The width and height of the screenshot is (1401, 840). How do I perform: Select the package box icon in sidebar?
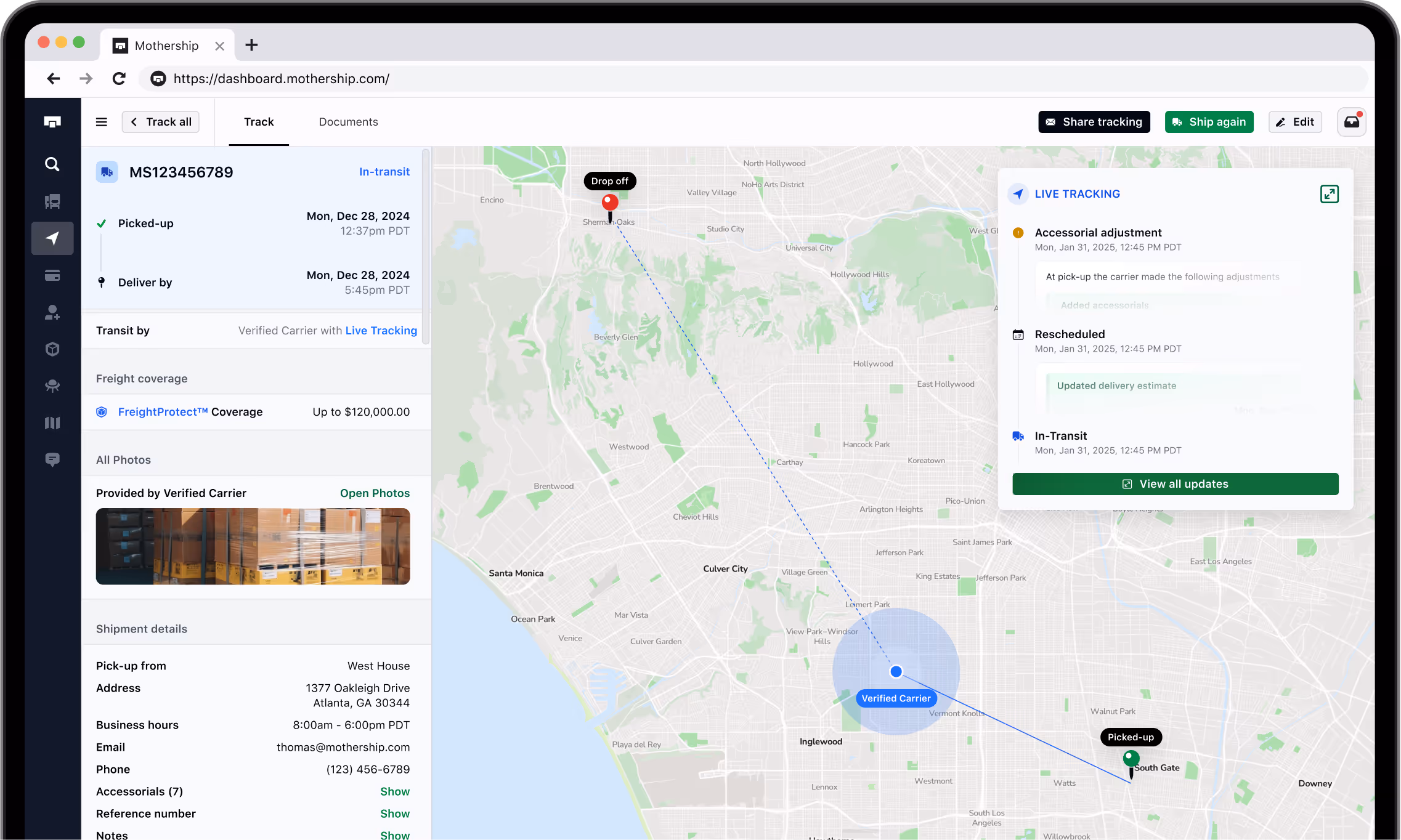pyautogui.click(x=52, y=349)
